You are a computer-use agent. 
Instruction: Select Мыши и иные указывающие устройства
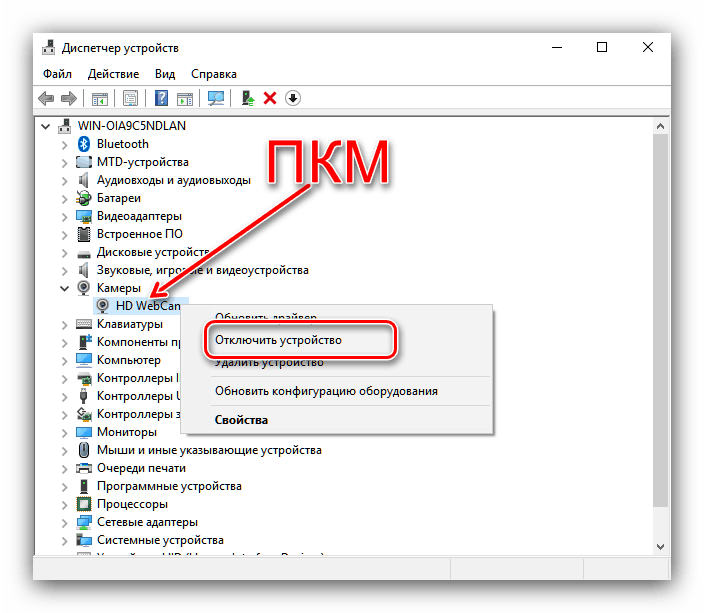pyautogui.click(x=209, y=450)
